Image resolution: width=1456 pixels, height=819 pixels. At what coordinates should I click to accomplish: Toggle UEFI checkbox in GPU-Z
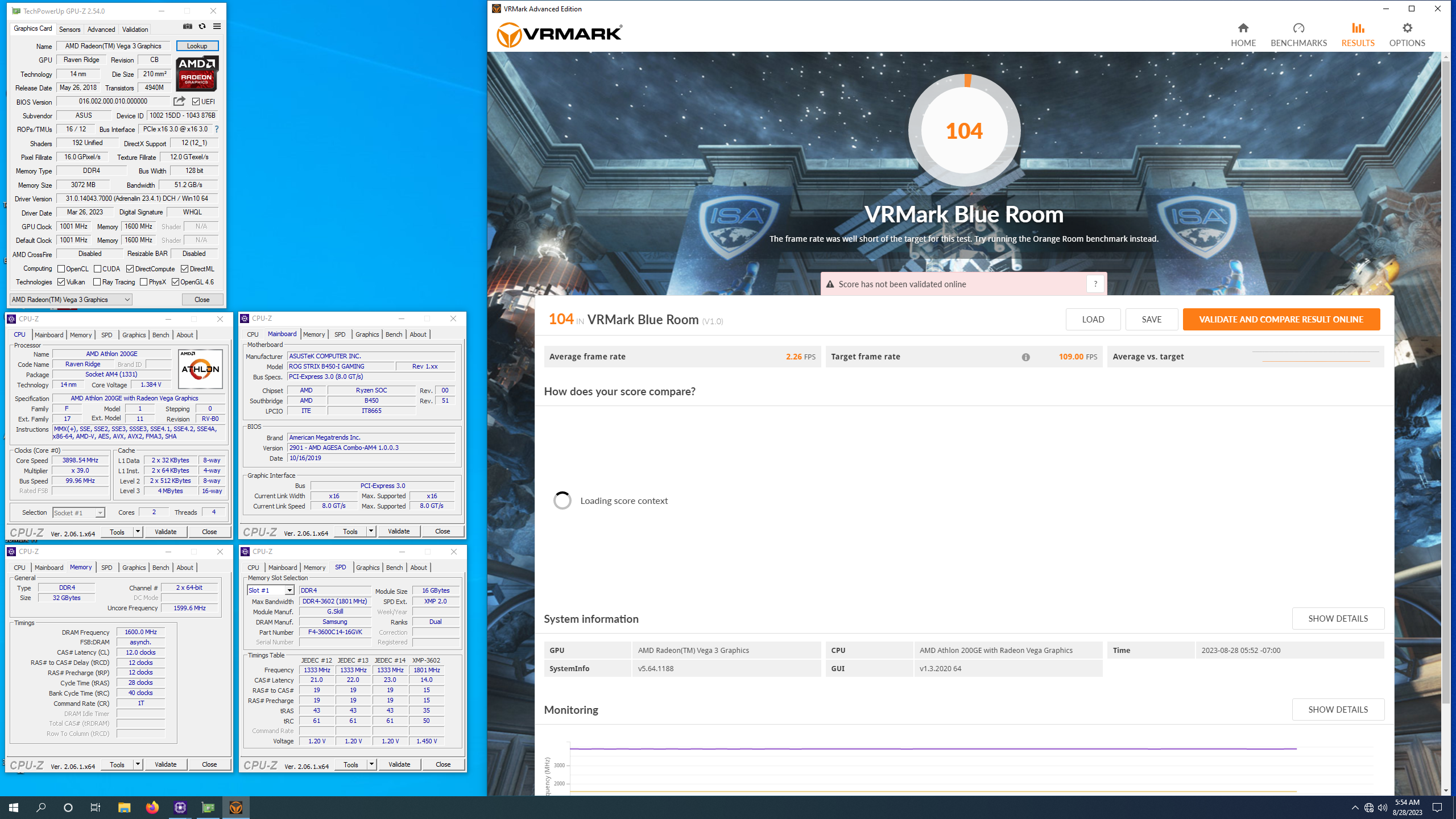[196, 102]
